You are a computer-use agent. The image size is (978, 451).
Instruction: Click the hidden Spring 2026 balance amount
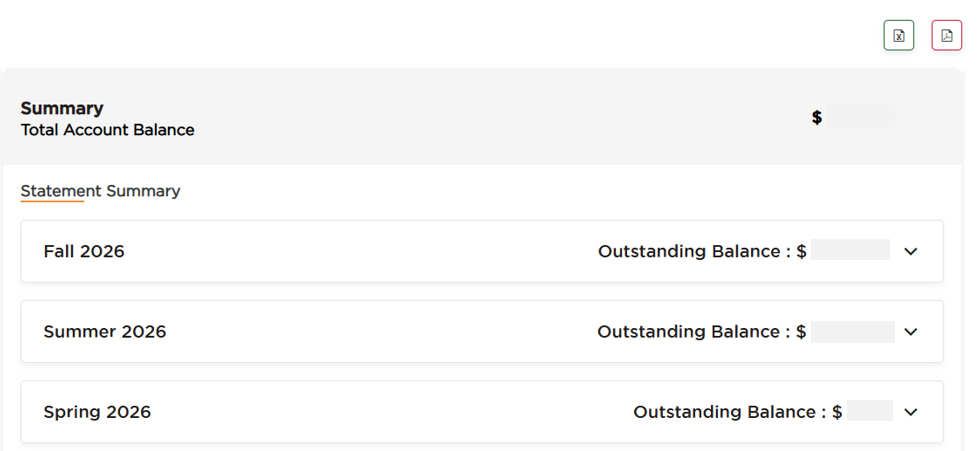[869, 410]
